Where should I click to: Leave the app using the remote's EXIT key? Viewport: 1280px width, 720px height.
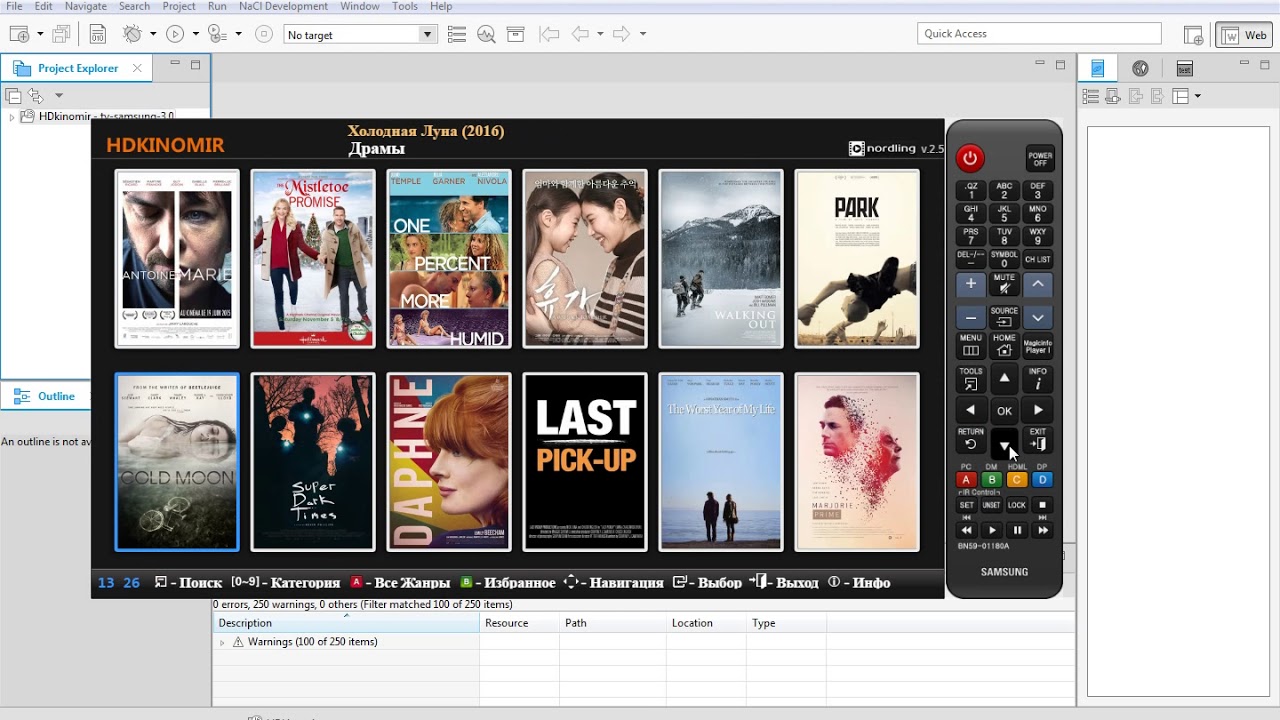click(1038, 439)
